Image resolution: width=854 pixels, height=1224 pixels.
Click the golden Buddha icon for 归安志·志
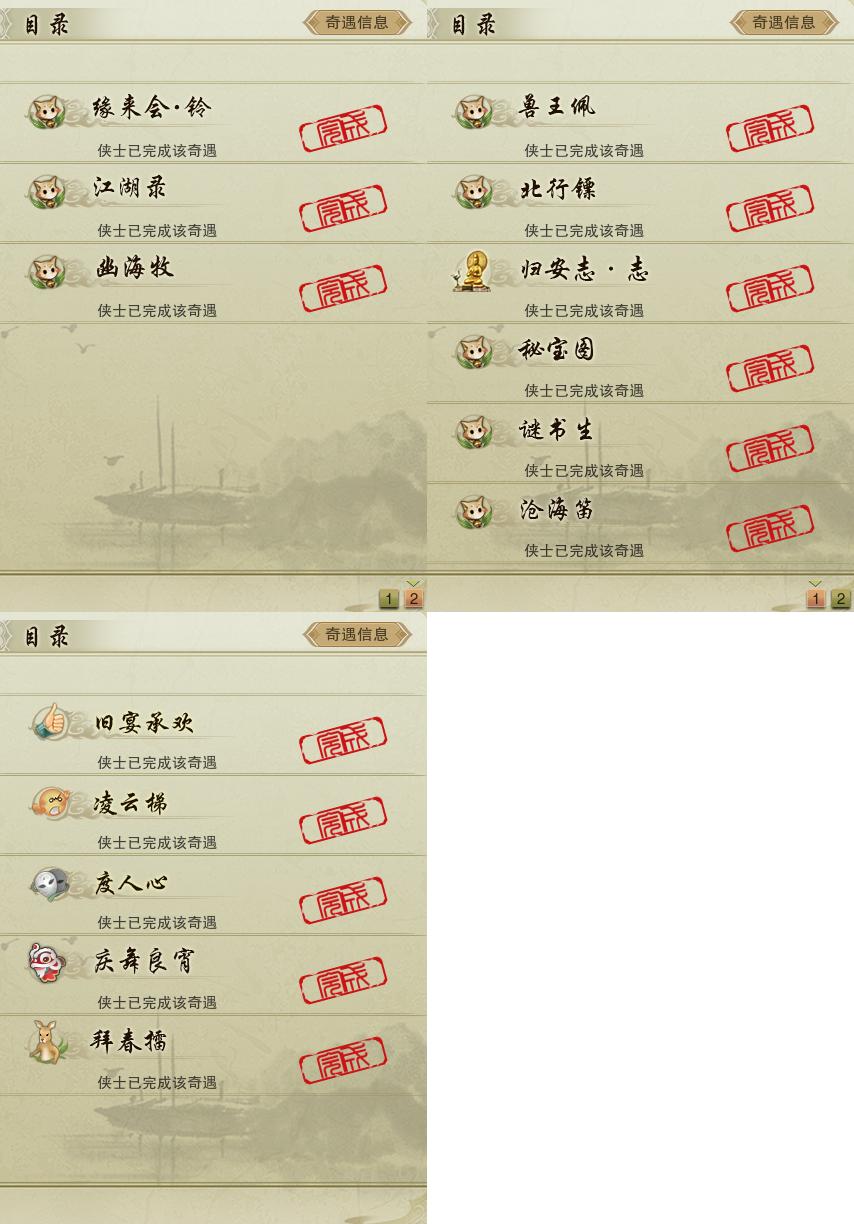click(x=472, y=271)
